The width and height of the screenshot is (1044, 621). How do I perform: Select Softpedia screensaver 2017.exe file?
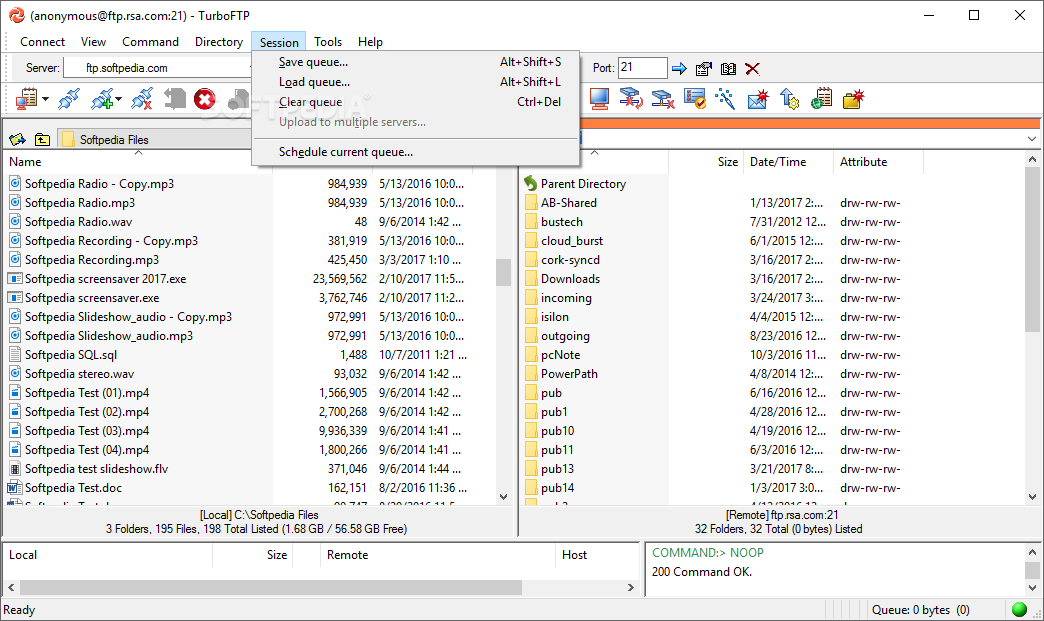pyautogui.click(x=105, y=279)
